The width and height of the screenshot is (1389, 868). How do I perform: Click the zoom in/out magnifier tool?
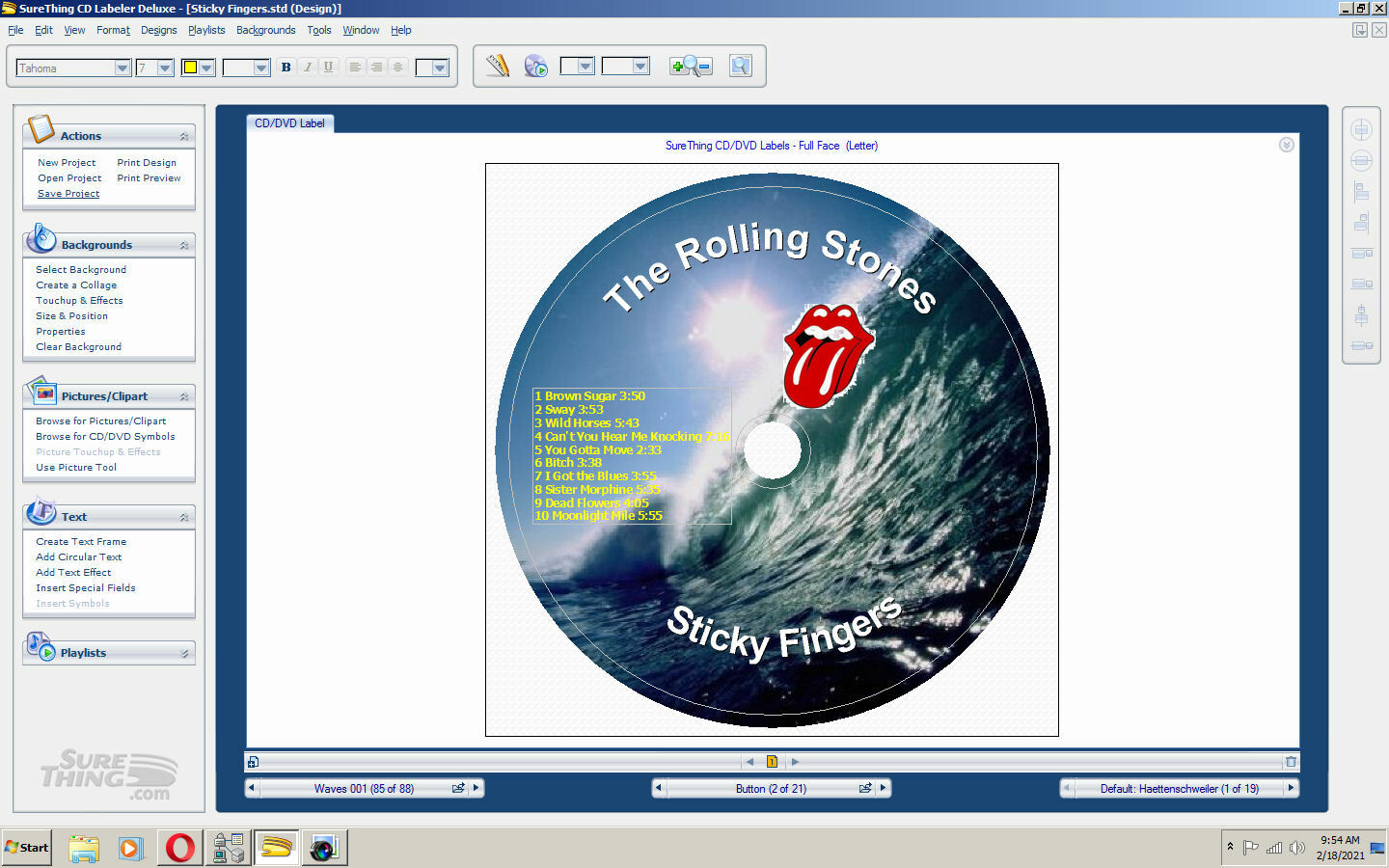(691, 66)
